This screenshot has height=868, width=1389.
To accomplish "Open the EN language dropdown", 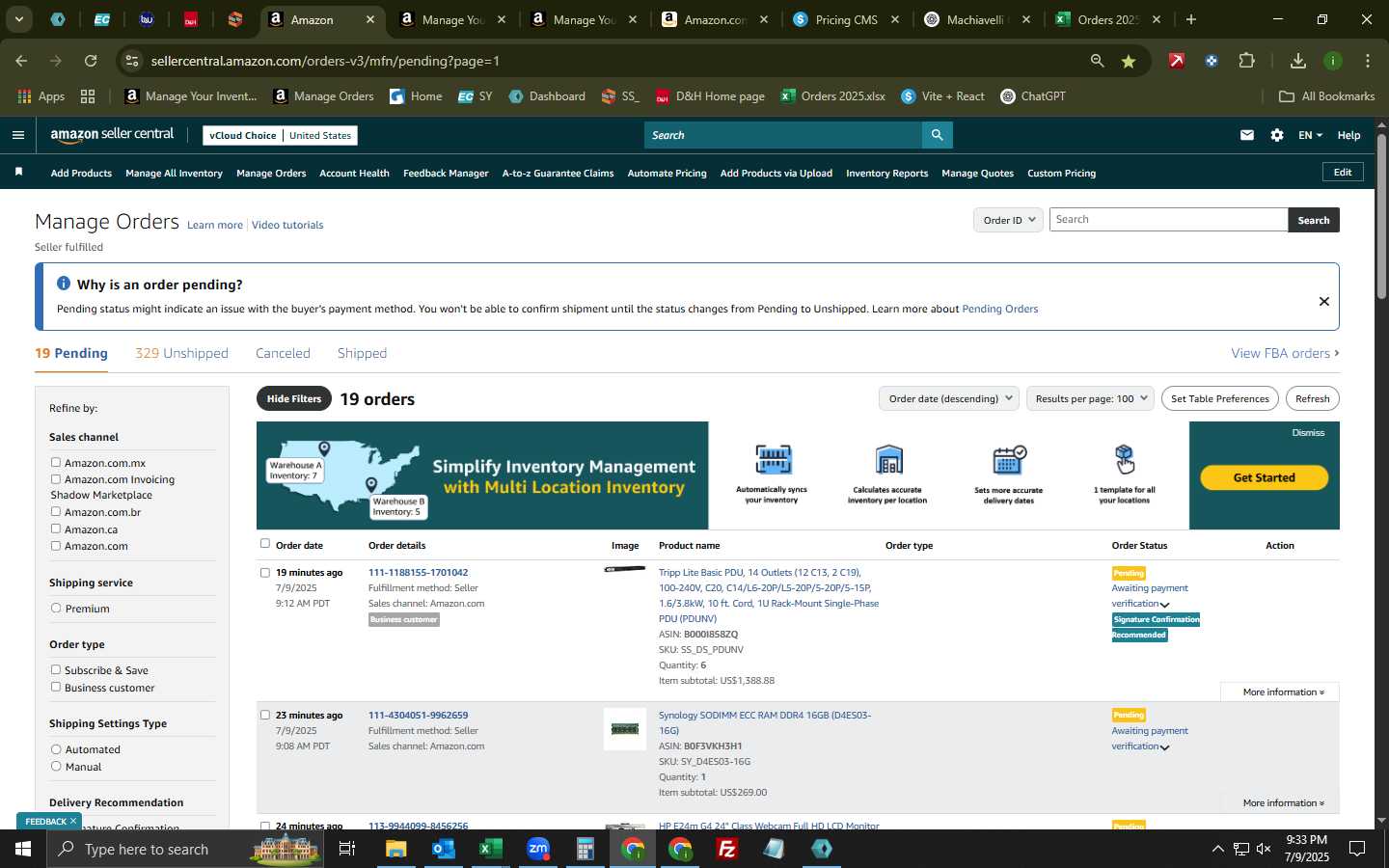I will (1310, 135).
